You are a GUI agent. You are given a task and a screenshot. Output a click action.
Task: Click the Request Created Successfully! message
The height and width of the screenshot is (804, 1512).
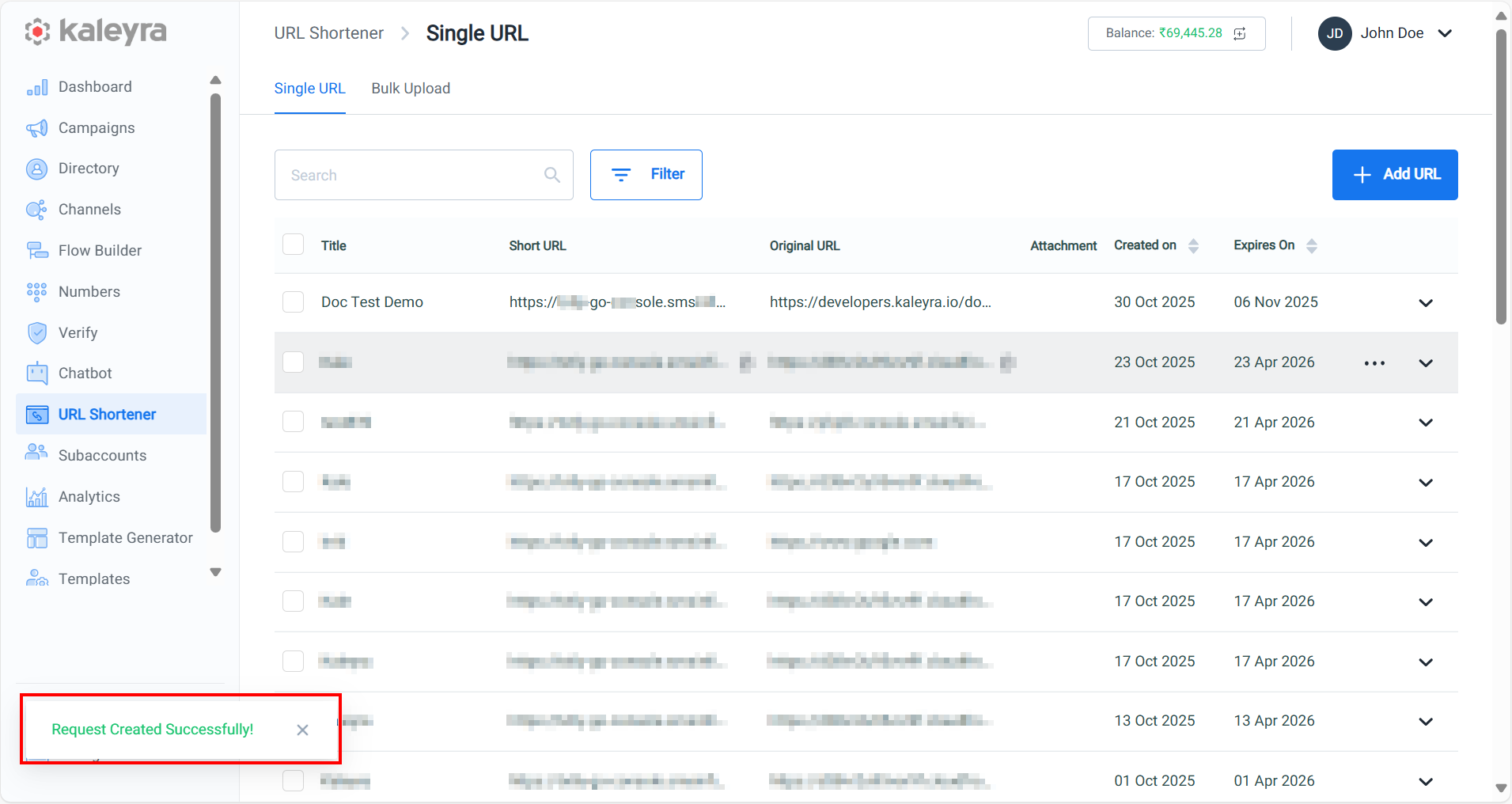click(153, 730)
